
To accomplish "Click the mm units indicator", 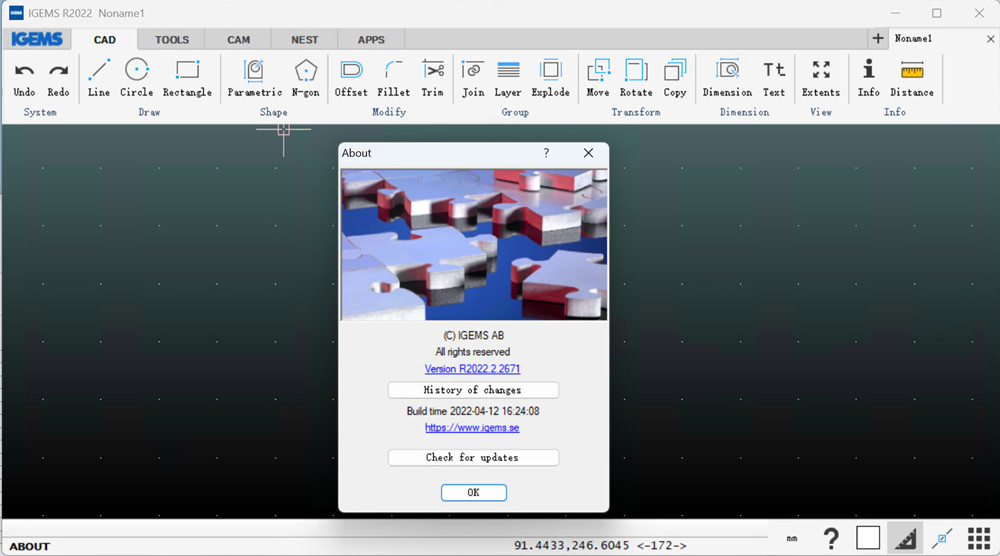I will [791, 539].
